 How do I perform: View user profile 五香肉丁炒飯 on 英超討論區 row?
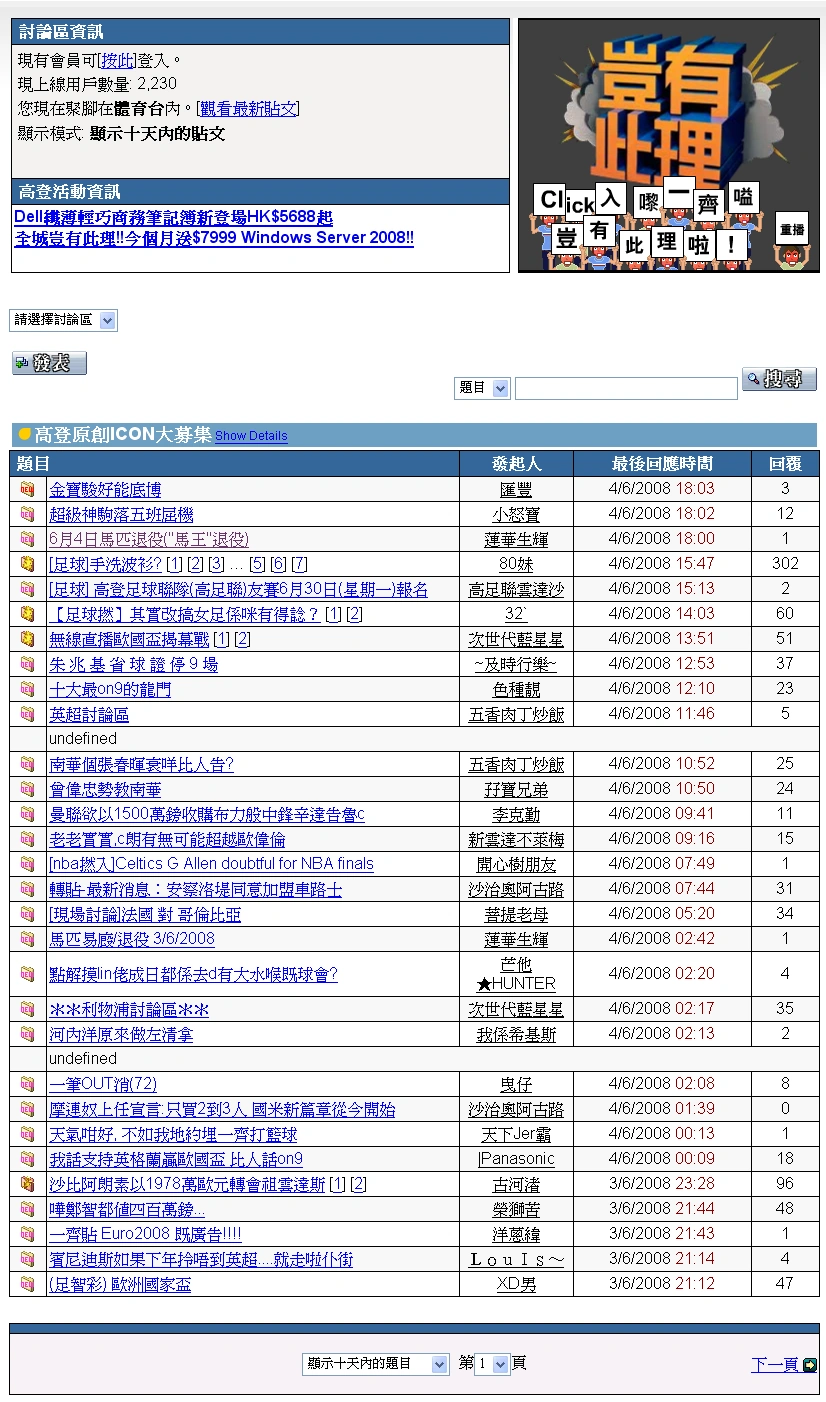[x=516, y=715]
